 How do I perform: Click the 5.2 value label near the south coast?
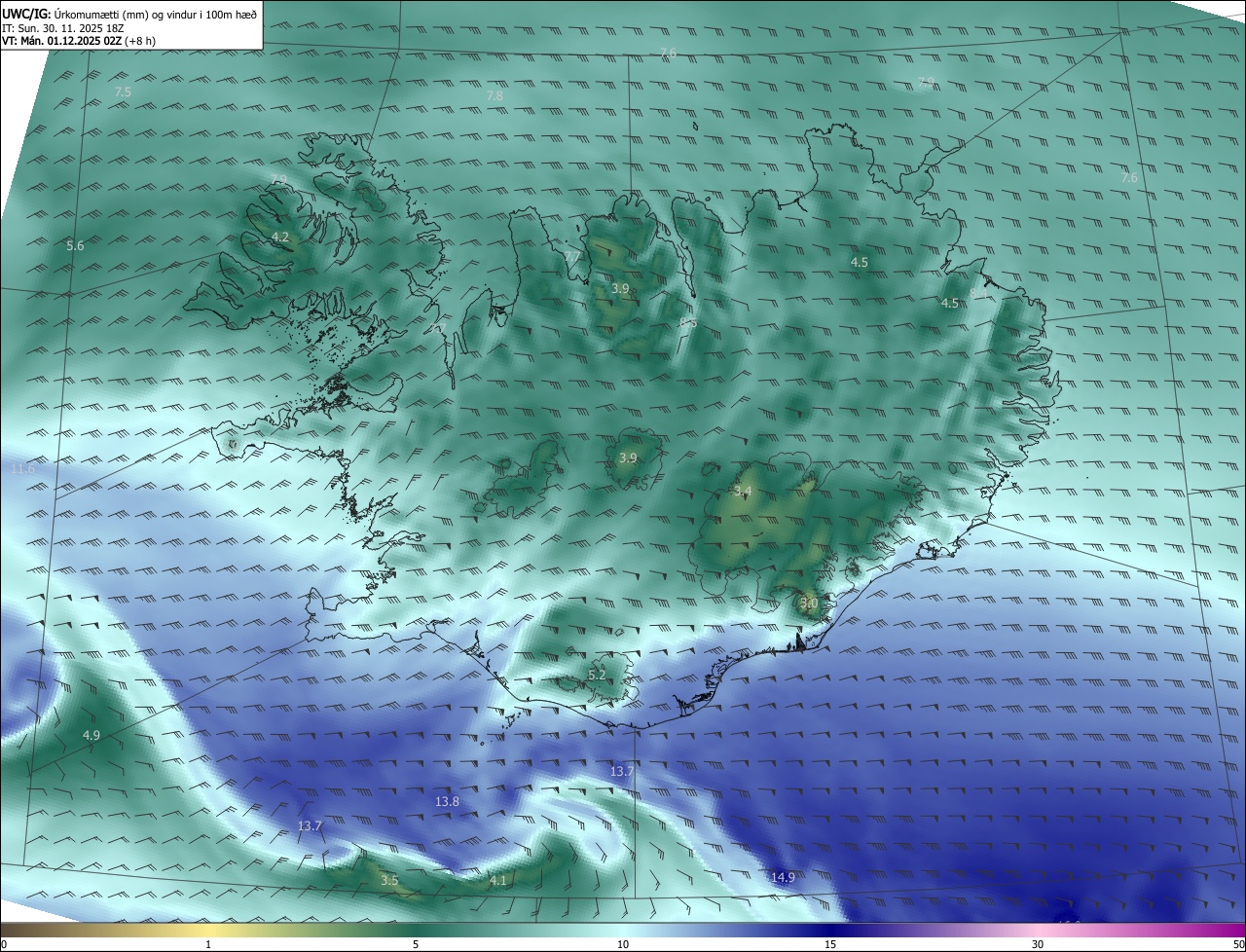tap(597, 675)
